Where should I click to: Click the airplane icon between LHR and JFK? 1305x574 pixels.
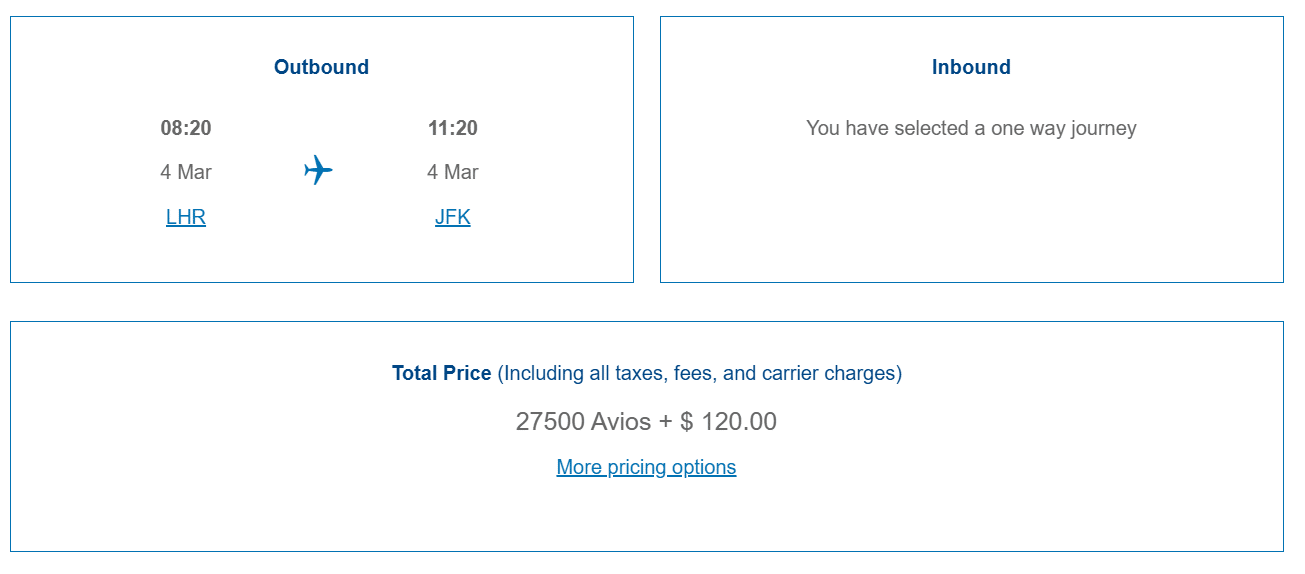(x=318, y=170)
